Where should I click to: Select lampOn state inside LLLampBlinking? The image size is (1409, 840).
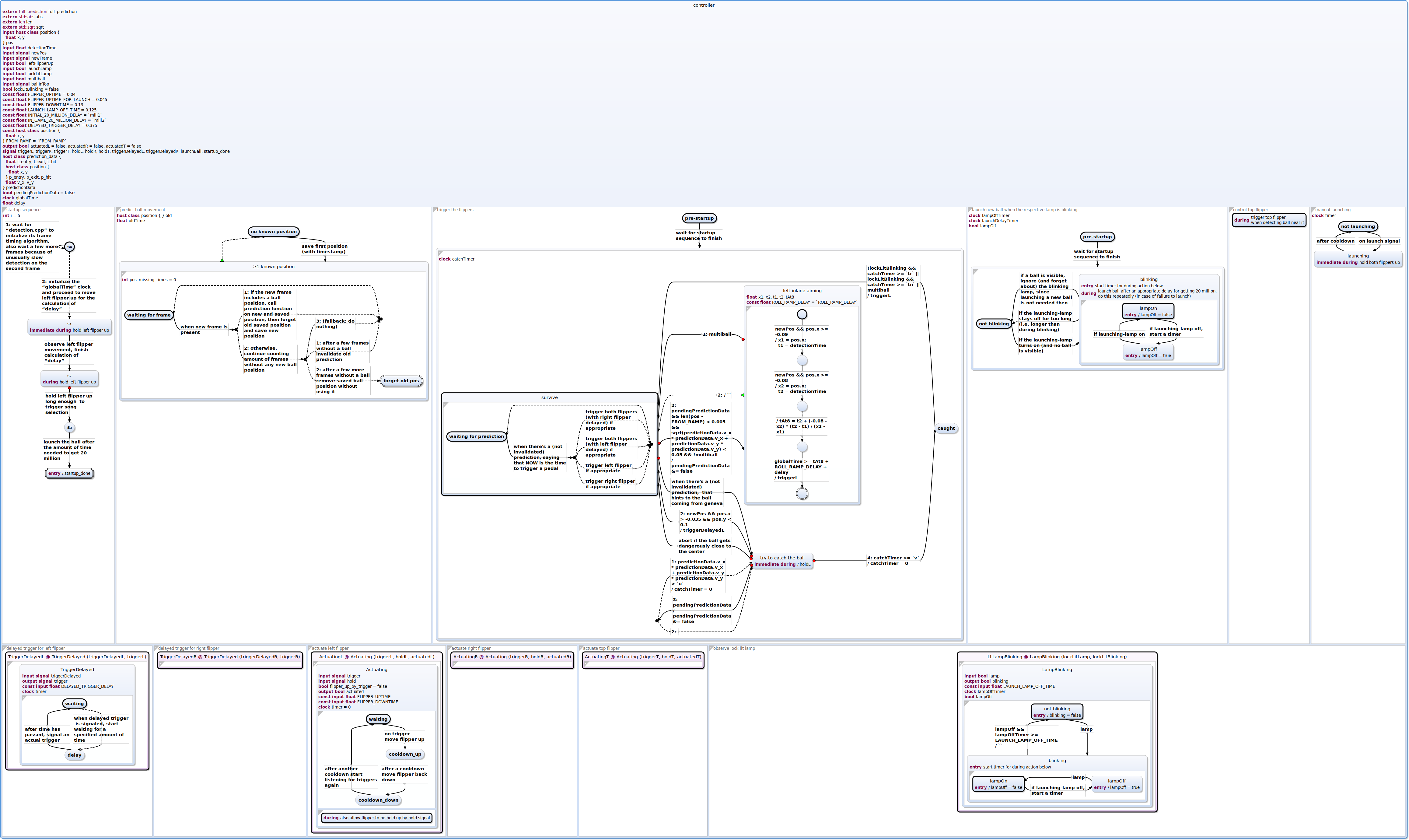point(998,785)
